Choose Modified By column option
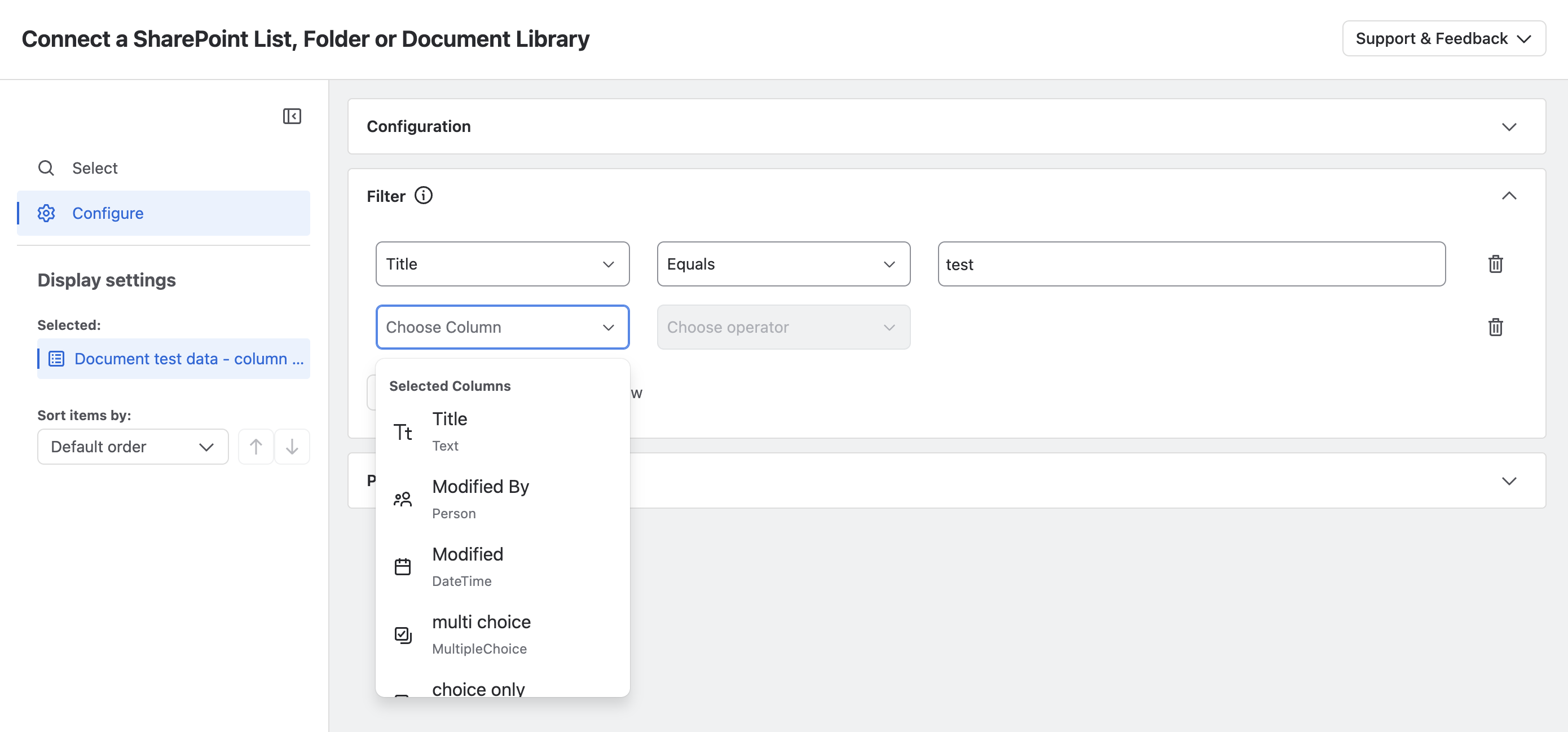The width and height of the screenshot is (1568, 732). tap(503, 500)
